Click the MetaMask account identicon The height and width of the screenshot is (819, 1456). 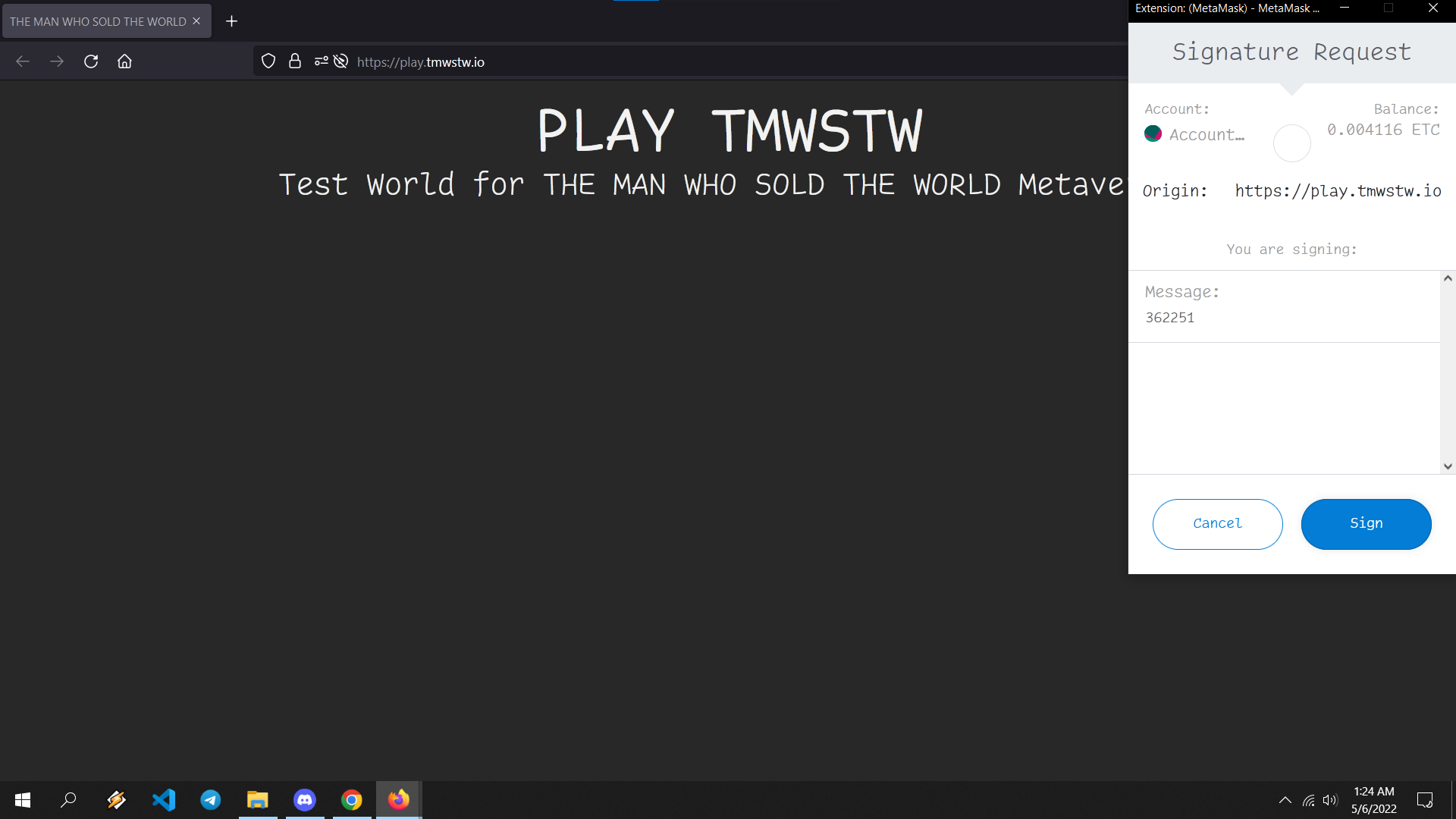click(x=1153, y=134)
